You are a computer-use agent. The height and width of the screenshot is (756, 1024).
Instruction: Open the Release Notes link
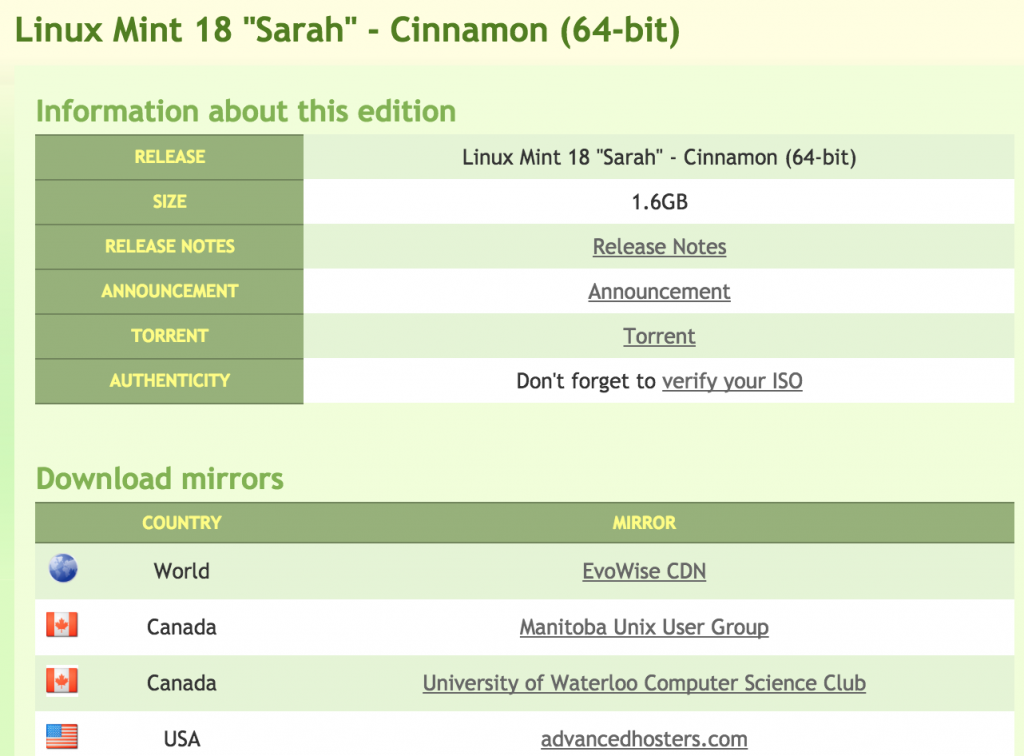pyautogui.click(x=659, y=247)
